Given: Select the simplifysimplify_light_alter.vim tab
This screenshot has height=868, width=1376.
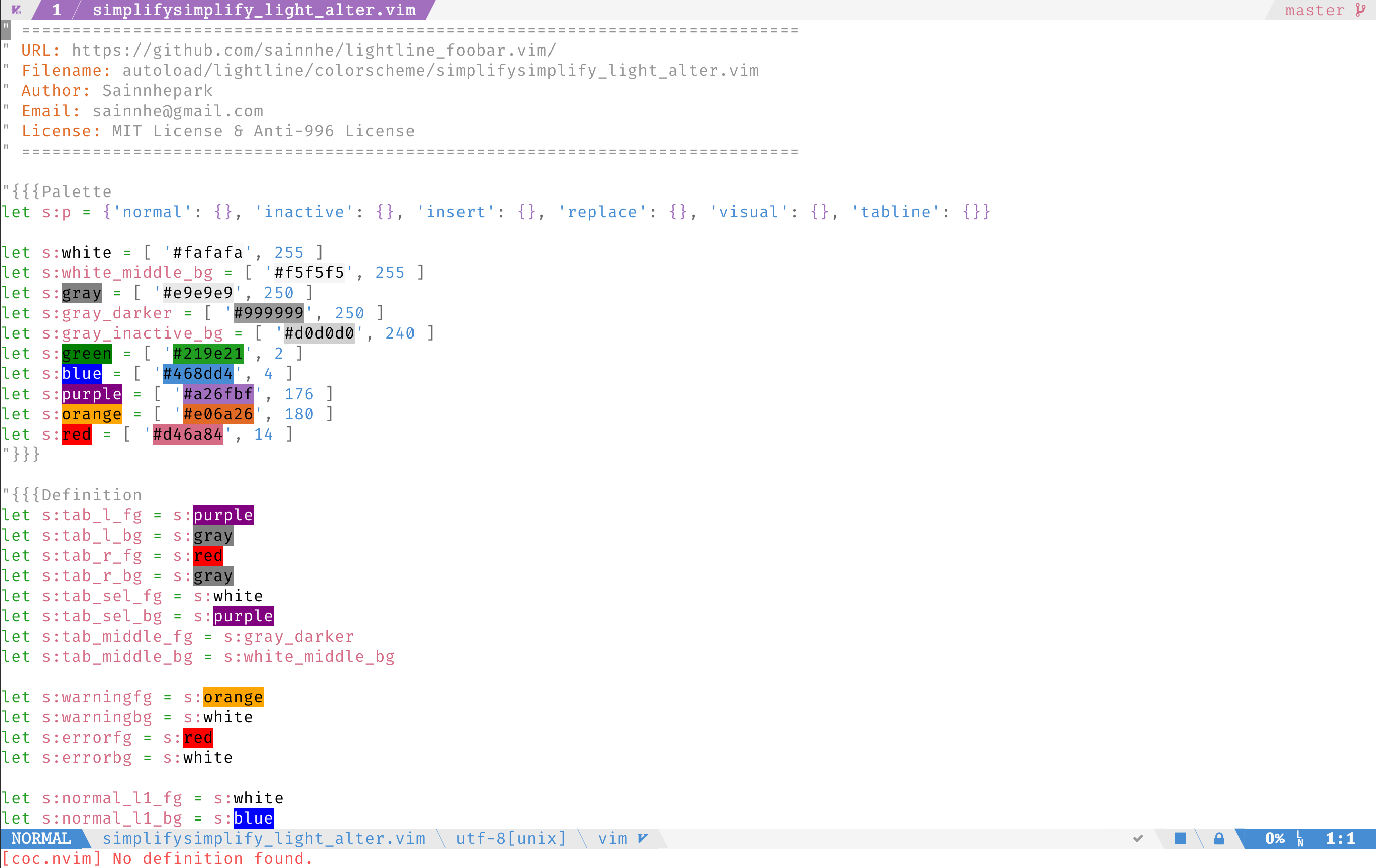Looking at the screenshot, I should point(254,10).
